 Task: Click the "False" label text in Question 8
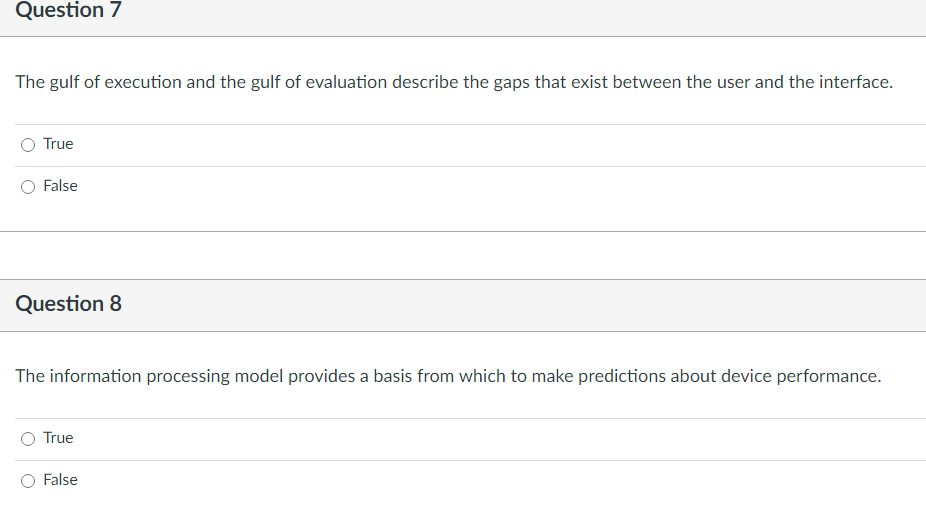[60, 480]
